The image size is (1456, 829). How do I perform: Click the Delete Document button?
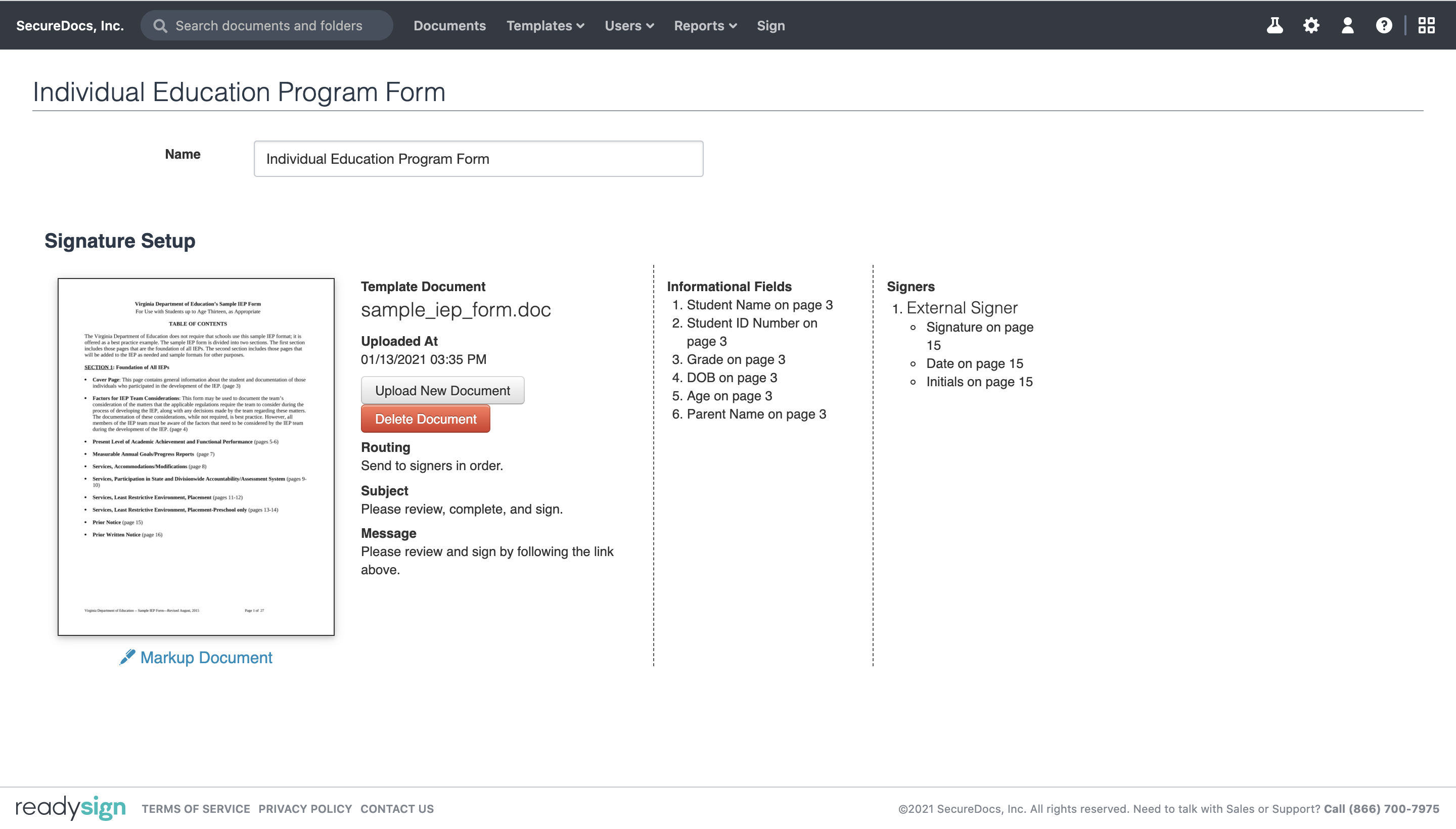pos(425,419)
